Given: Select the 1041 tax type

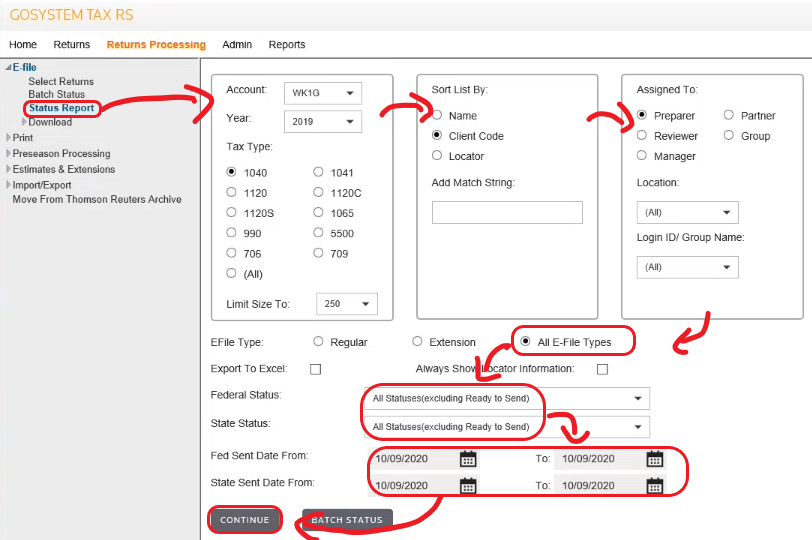Looking at the screenshot, I should click(x=318, y=172).
